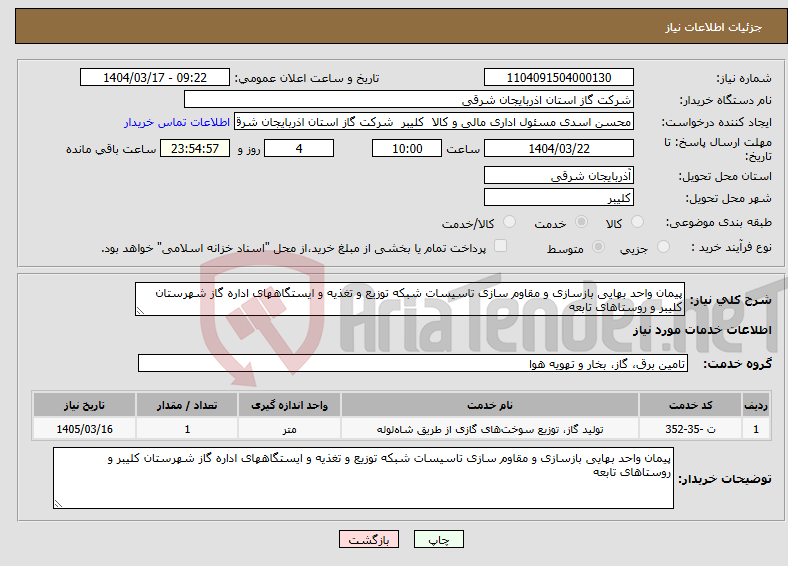The image size is (788, 566).
Task: Click the resize grip of شرح کلی نیاز textarea
Action: [140, 311]
